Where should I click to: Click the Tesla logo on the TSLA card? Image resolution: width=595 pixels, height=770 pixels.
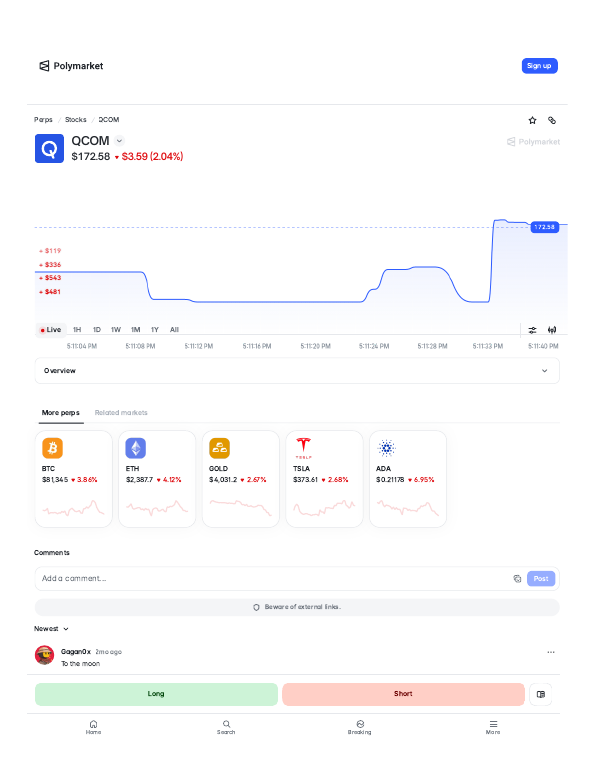click(x=303, y=448)
